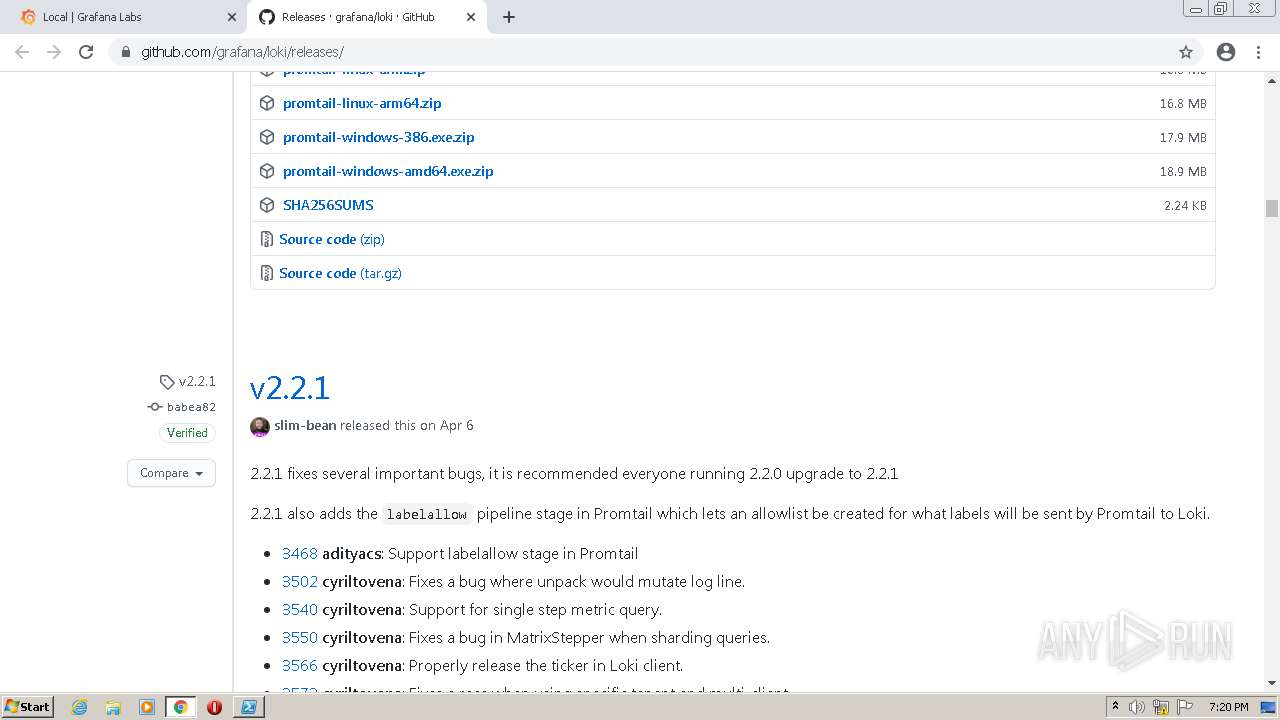
Task: Open Chrome's three-dot menu
Action: coord(1258,52)
